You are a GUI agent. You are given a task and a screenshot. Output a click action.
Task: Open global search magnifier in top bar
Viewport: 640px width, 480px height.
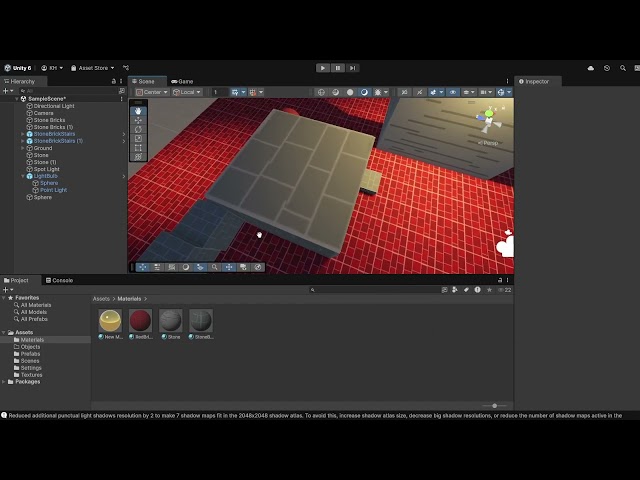pos(623,68)
